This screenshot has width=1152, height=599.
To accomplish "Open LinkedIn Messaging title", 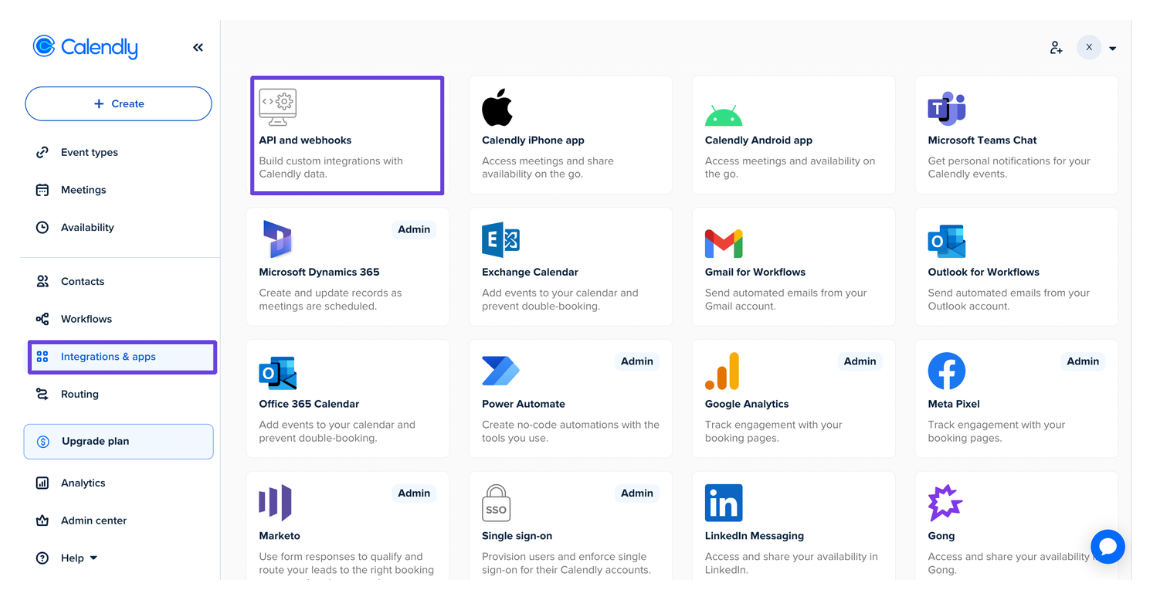I will click(754, 536).
